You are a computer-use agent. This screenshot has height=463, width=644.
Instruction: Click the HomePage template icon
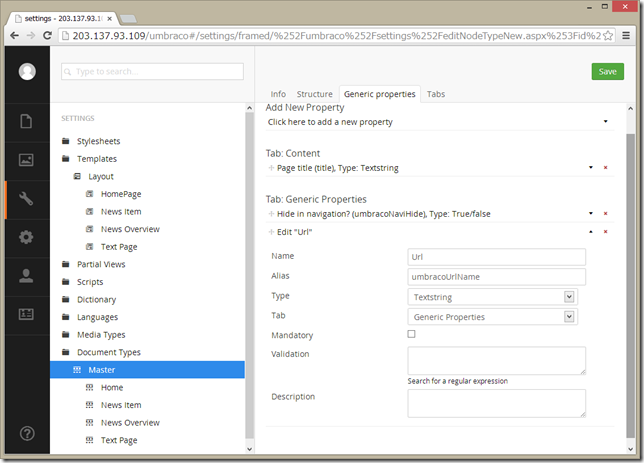[90, 193]
